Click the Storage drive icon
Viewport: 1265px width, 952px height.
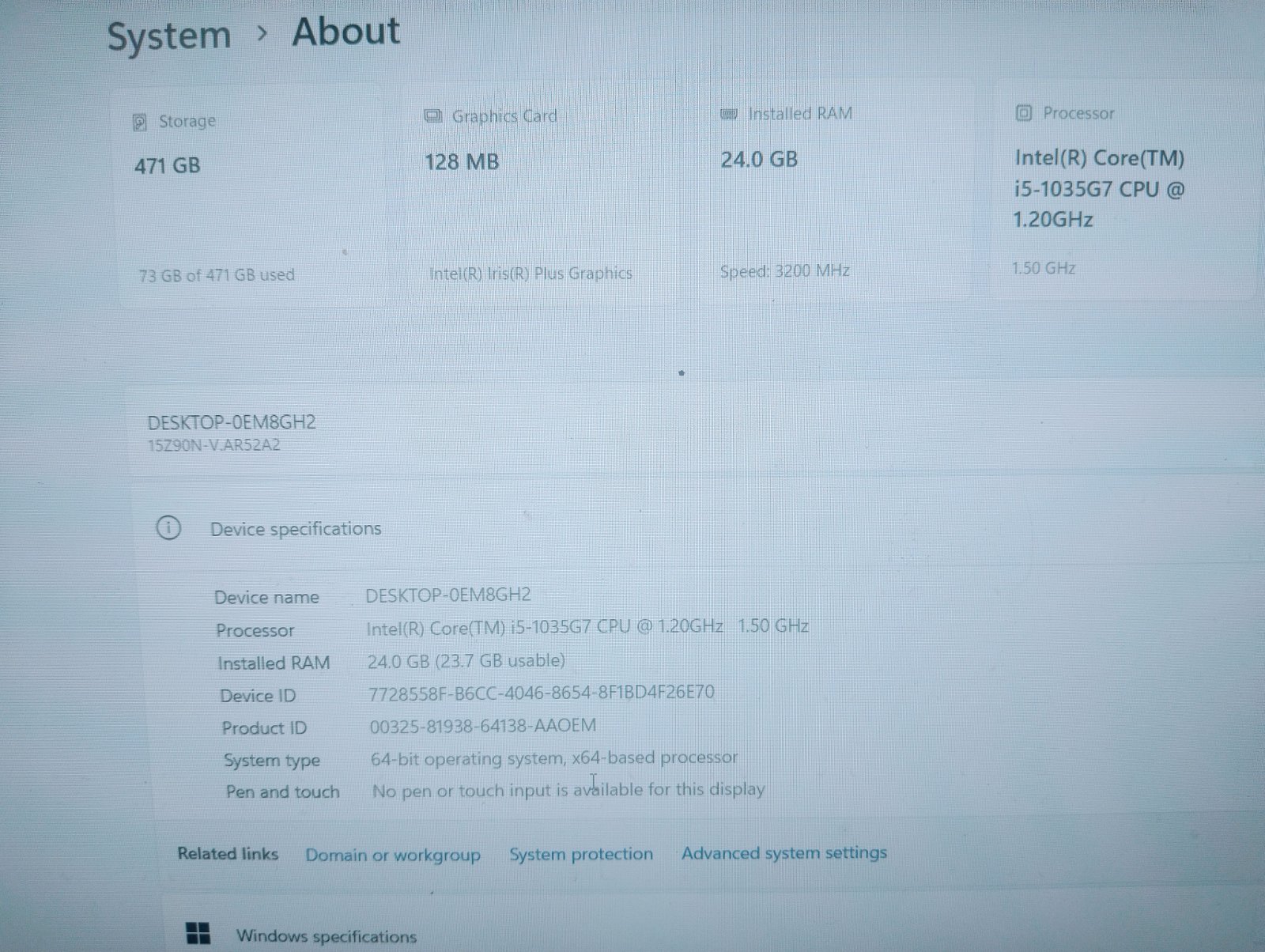pos(140,123)
